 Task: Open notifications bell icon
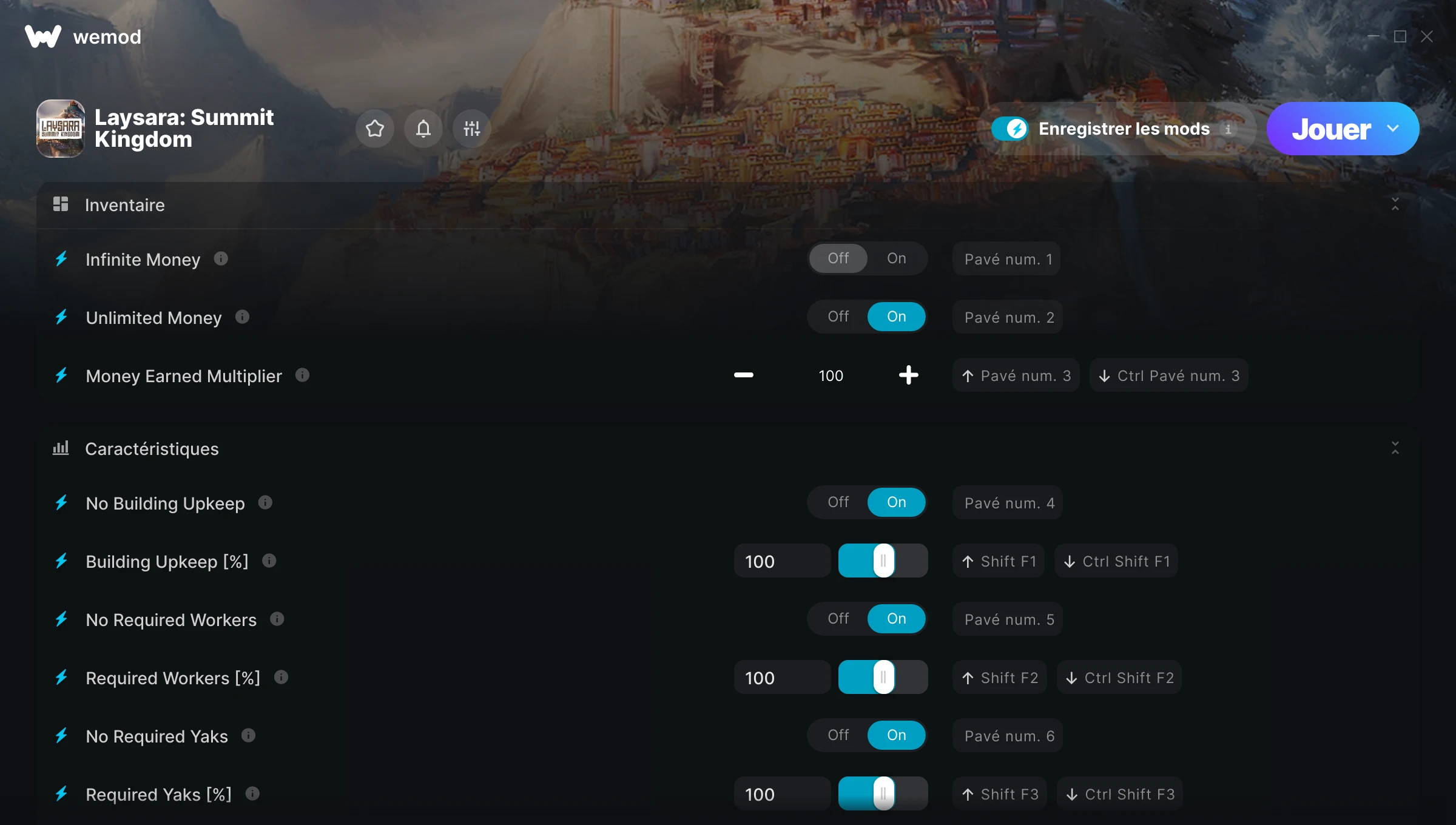423,129
